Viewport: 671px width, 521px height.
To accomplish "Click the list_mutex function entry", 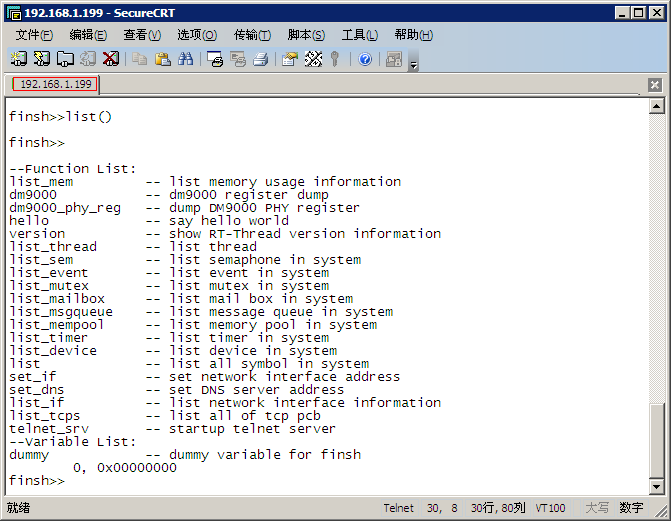I will (x=49, y=286).
